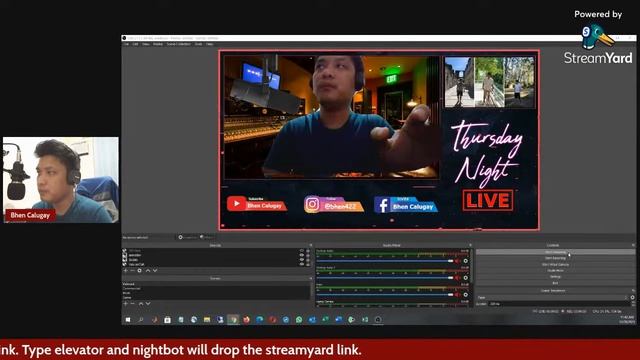This screenshot has width=640, height=360.
Task: Pop out the Controls dock icon
Action: click(633, 245)
